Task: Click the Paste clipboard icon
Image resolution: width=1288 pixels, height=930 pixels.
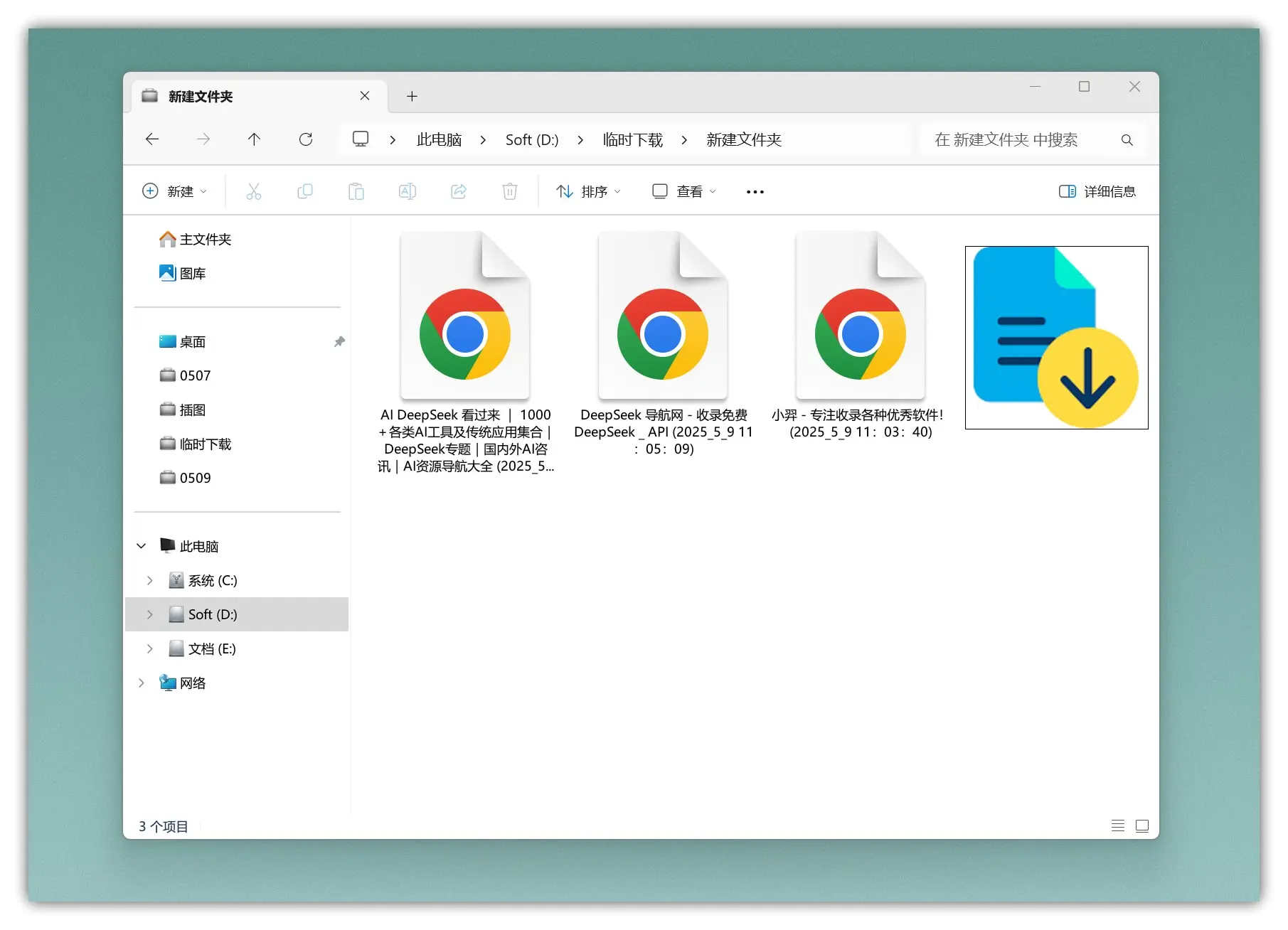Action: tap(356, 191)
